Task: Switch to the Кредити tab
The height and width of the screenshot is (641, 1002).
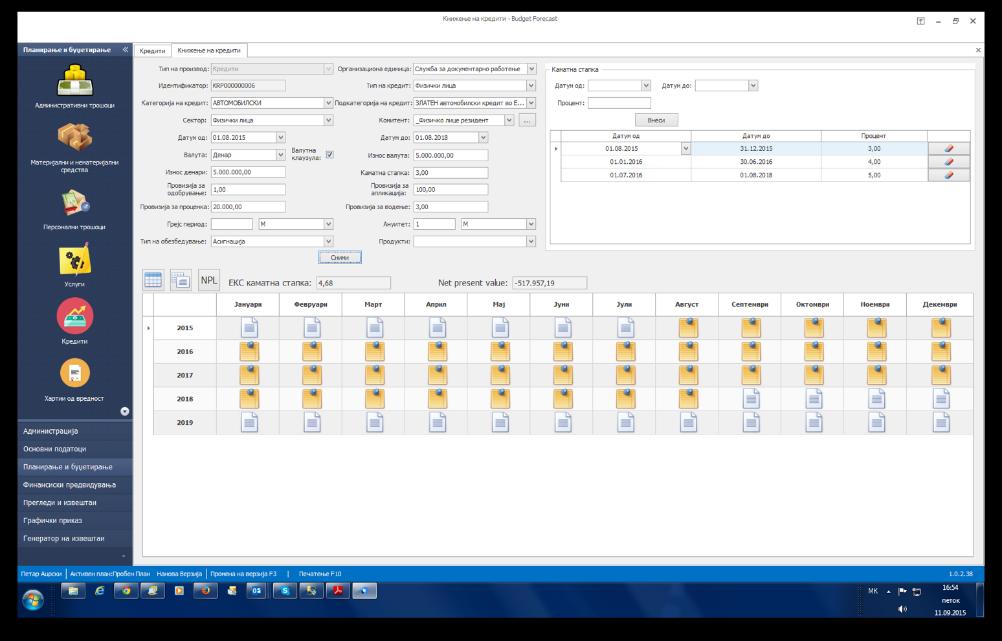Action: (152, 50)
